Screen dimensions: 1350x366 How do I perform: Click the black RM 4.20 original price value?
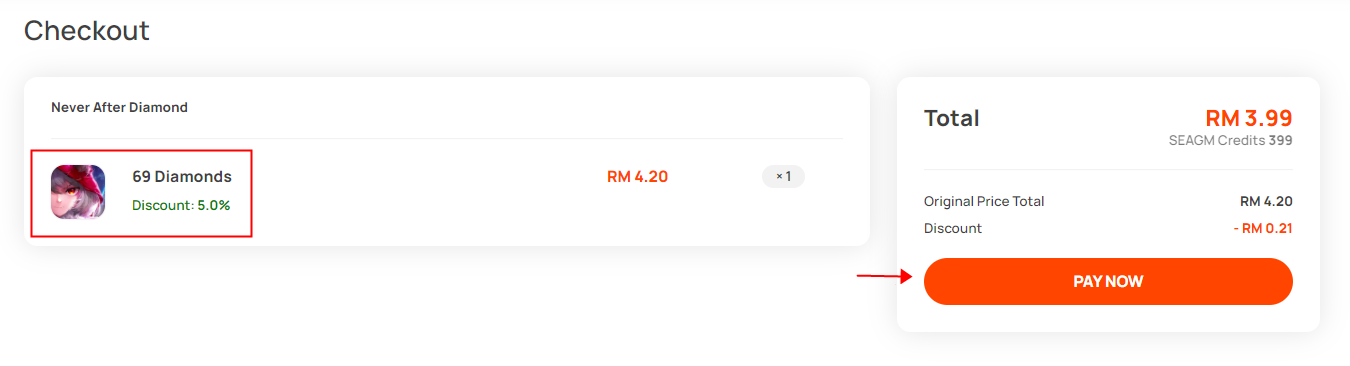(x=1266, y=201)
